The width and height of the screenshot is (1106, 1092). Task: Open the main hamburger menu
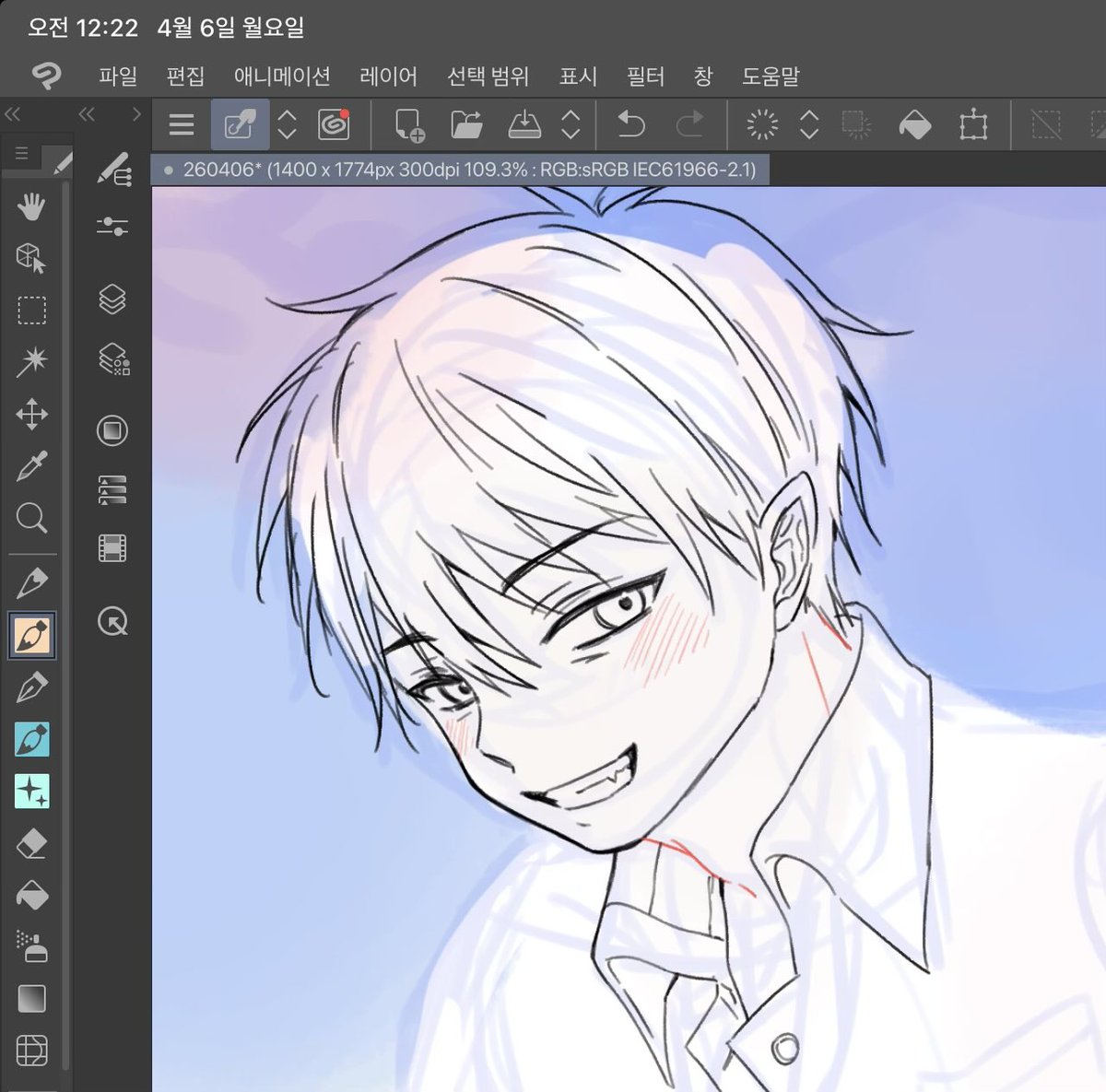[181, 124]
